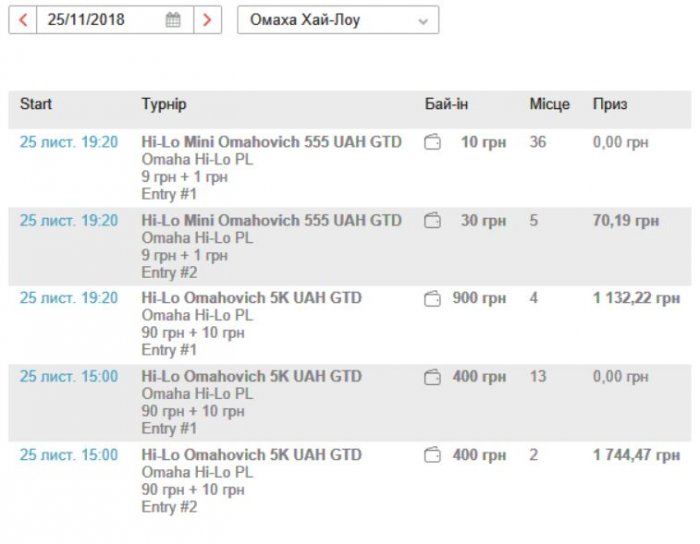Sort by the Приз column header
Image resolution: width=700 pixels, height=544 pixels.
[x=610, y=104]
